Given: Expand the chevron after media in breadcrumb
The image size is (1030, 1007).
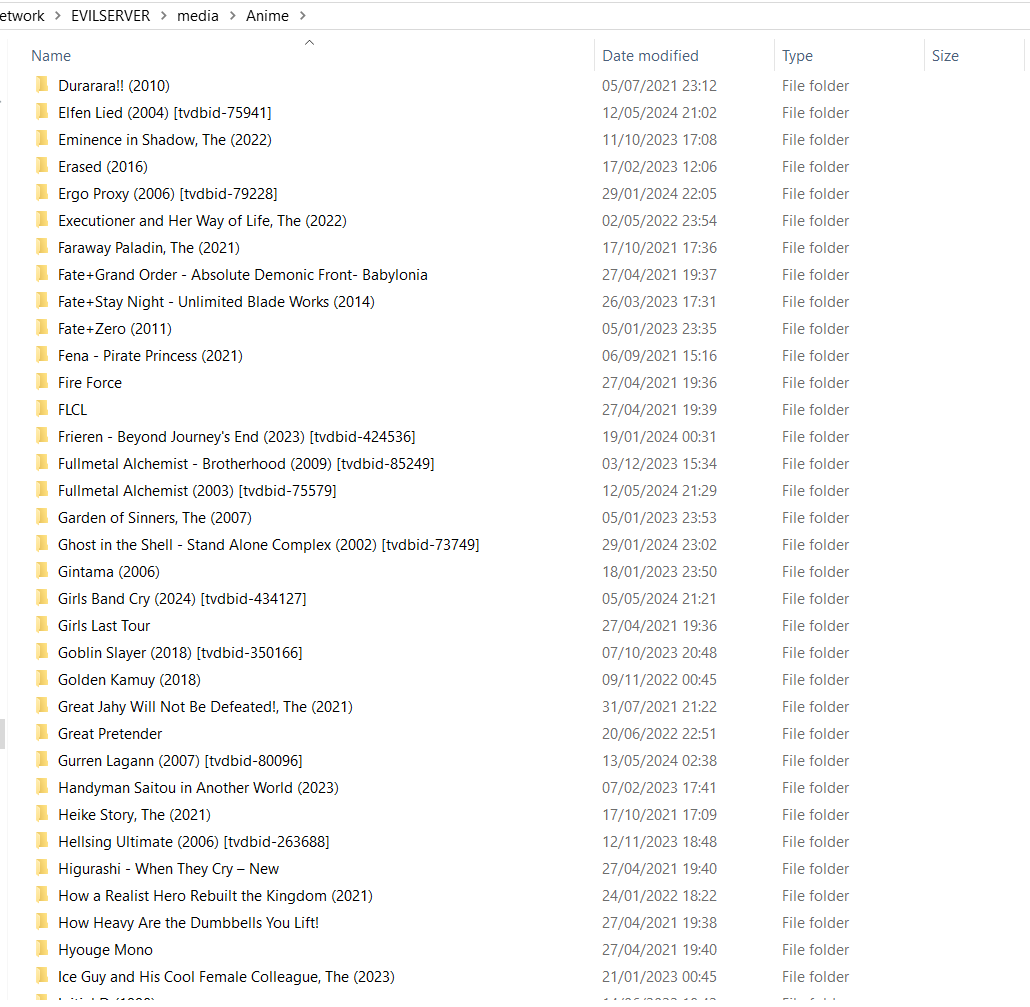Looking at the screenshot, I should tap(233, 16).
